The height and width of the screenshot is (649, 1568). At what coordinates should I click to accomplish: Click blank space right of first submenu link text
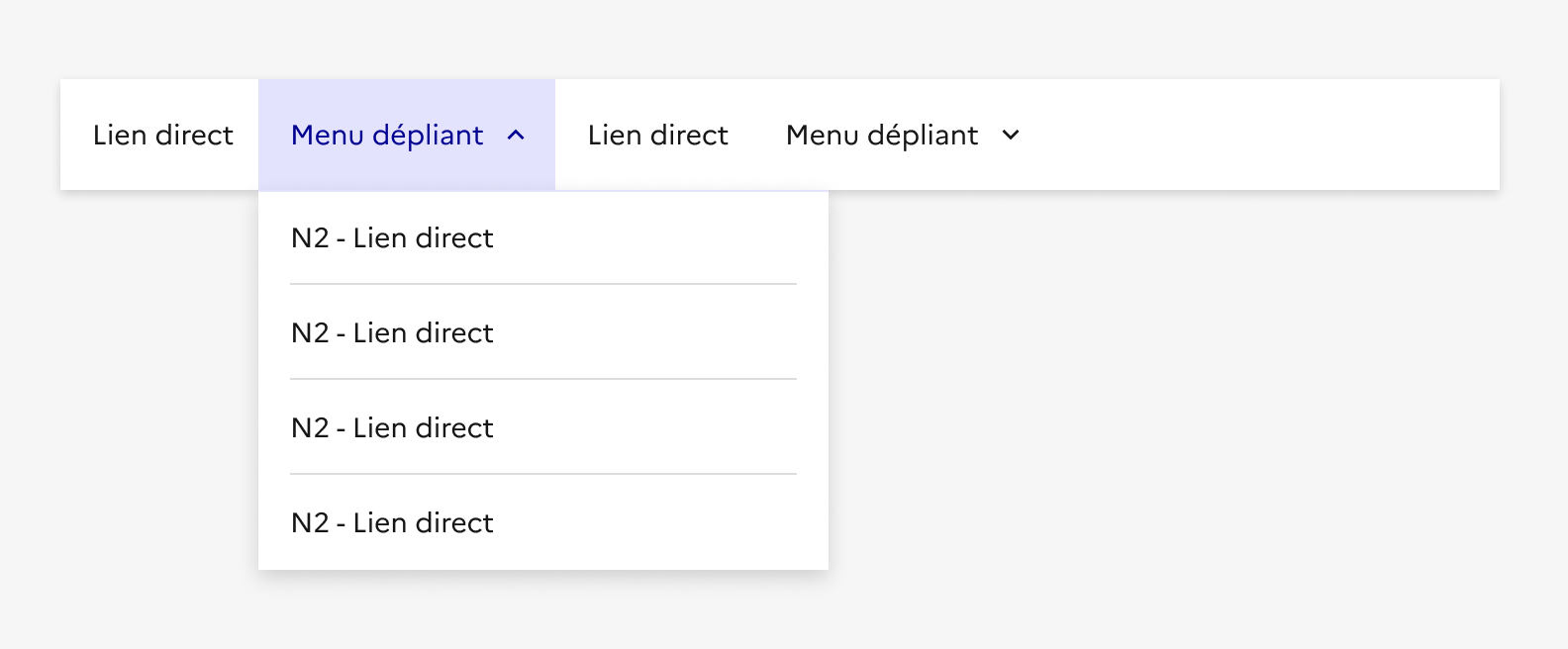673,238
